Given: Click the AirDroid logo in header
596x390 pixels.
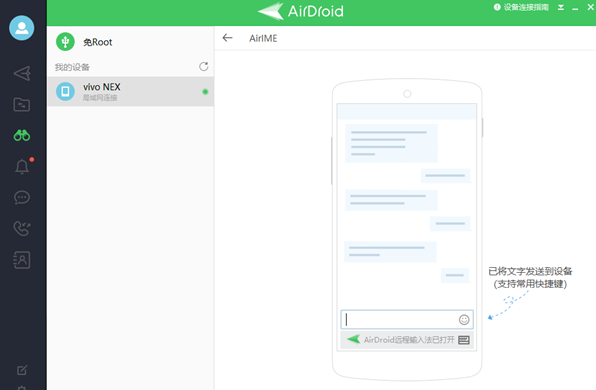Looking at the screenshot, I should (300, 11).
